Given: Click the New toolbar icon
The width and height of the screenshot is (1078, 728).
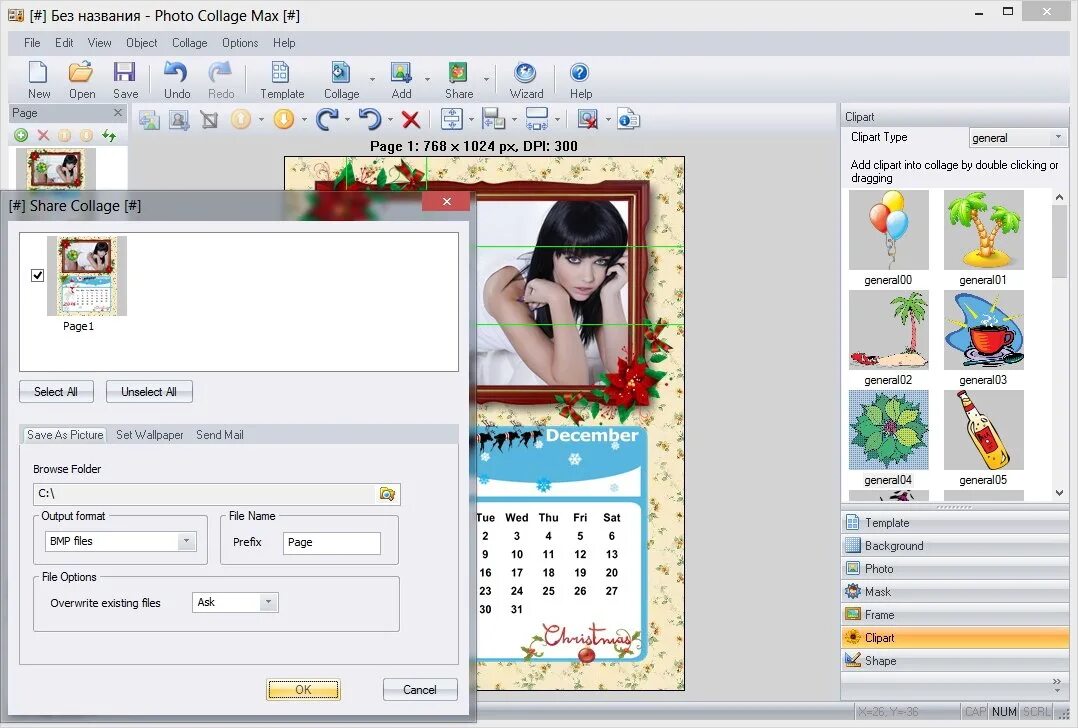Looking at the screenshot, I should [x=38, y=80].
